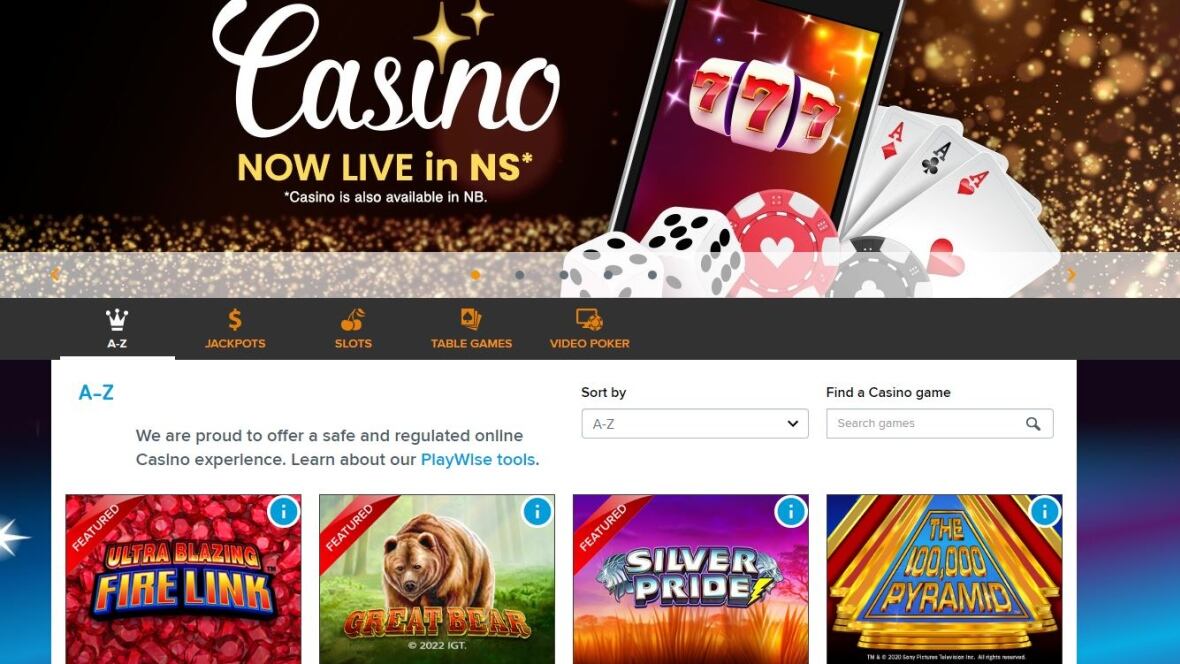Image resolution: width=1180 pixels, height=664 pixels.
Task: Go to previous banner slide arrow
Action: click(x=55, y=275)
